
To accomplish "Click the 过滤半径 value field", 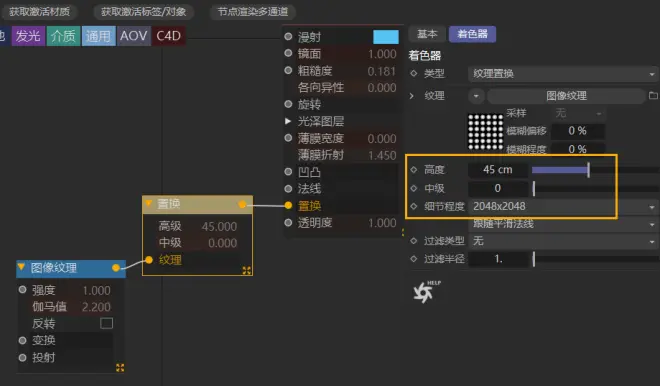I will pyautogui.click(x=498, y=259).
